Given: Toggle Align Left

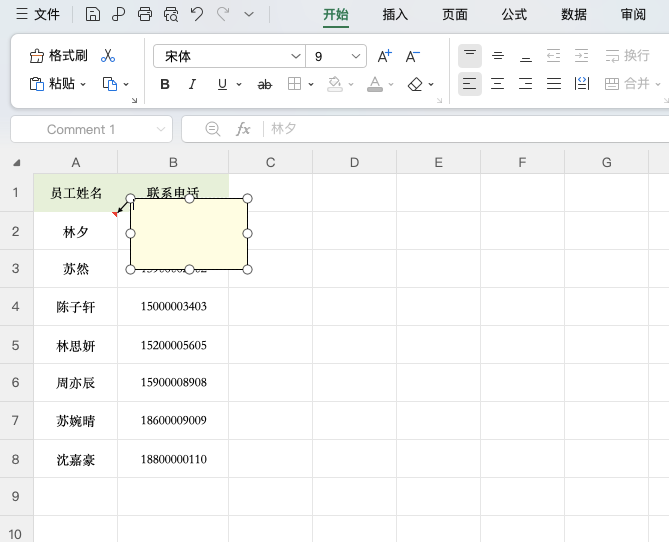Looking at the screenshot, I should (470, 84).
